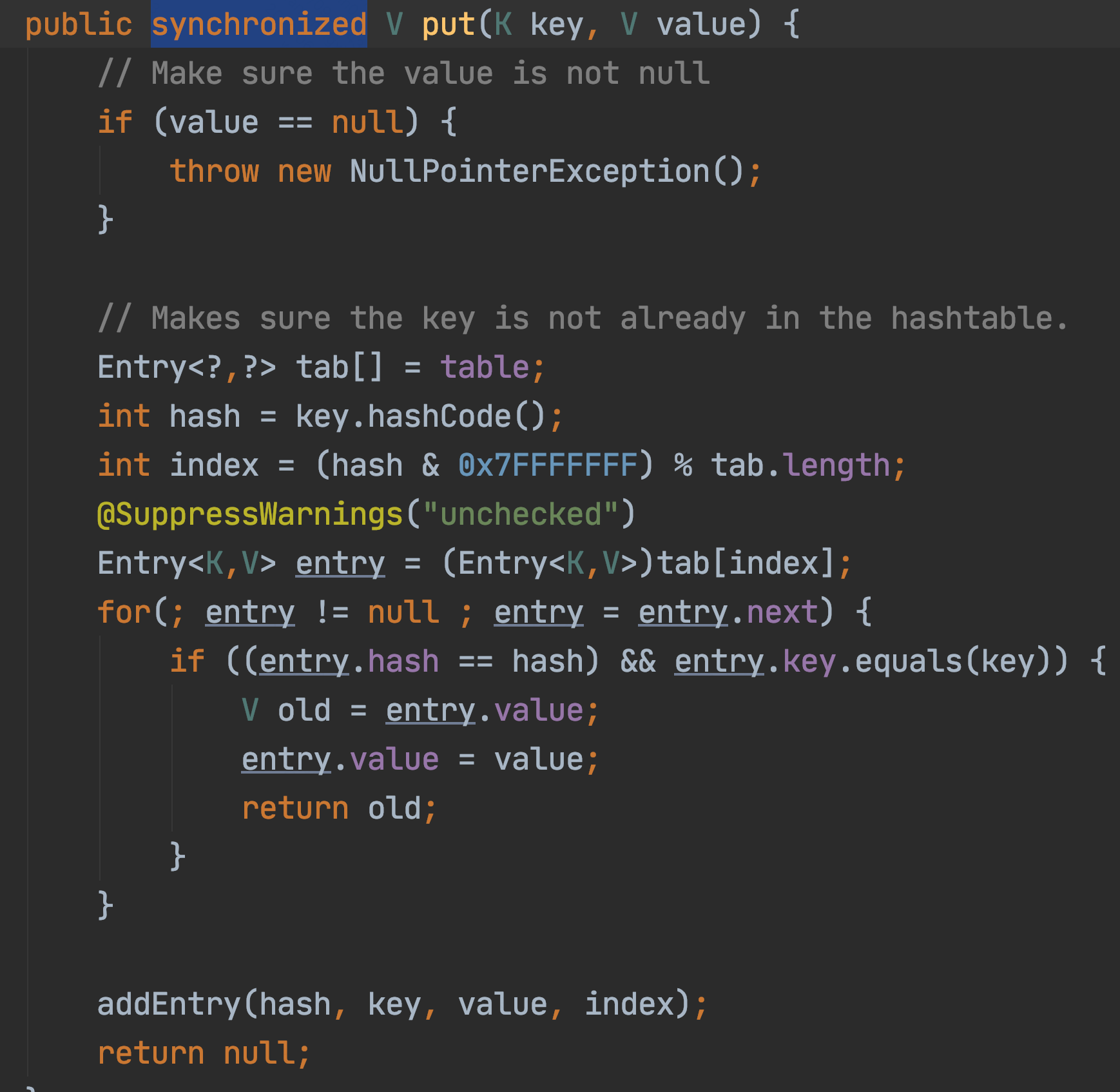
Task: Click the comment 'Make sure the value is not null'
Action: click(x=404, y=73)
